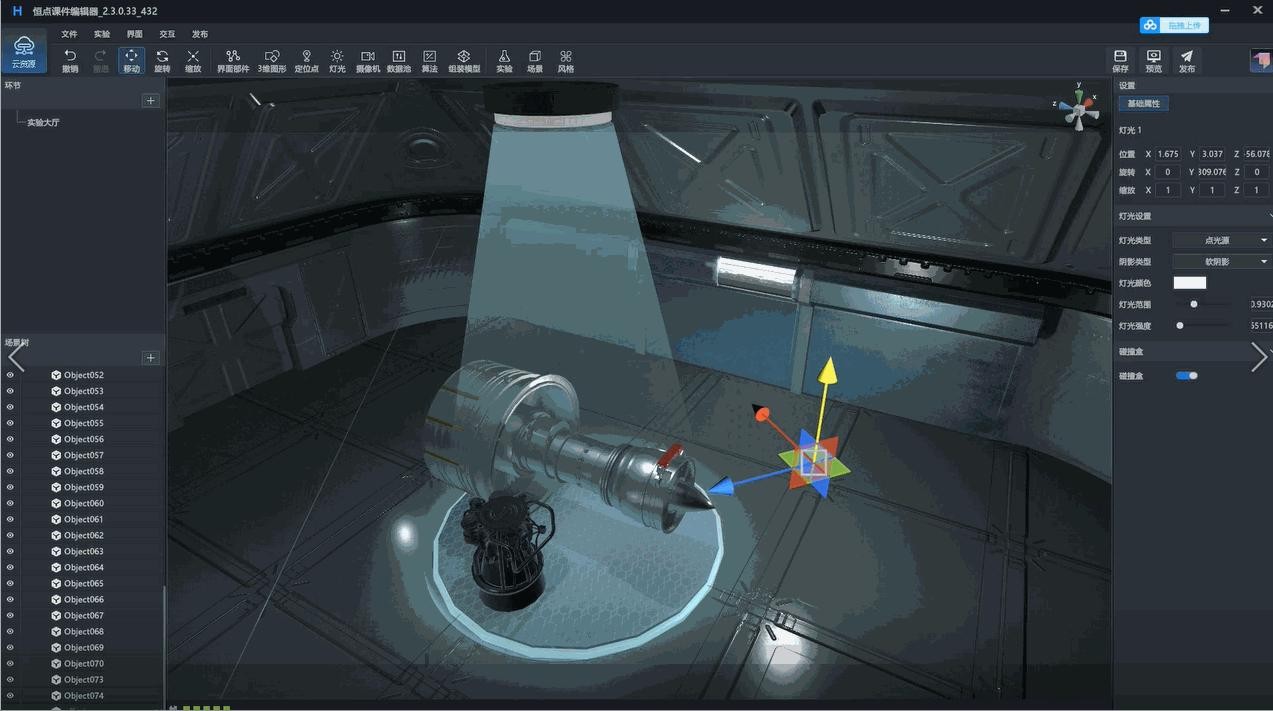This screenshot has height=711, width=1273.
Task: Open the 云资源 cloud resources panel
Action: 23,52
